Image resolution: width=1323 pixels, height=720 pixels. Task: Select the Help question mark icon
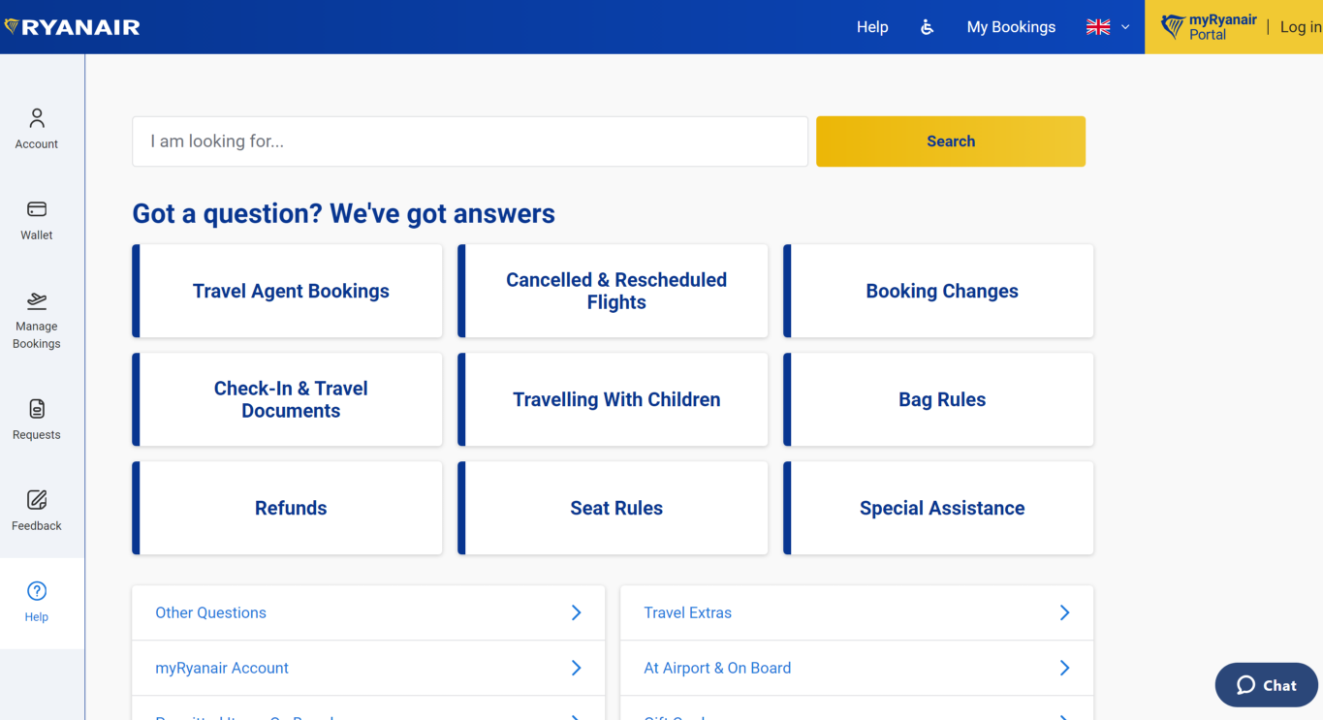37,591
